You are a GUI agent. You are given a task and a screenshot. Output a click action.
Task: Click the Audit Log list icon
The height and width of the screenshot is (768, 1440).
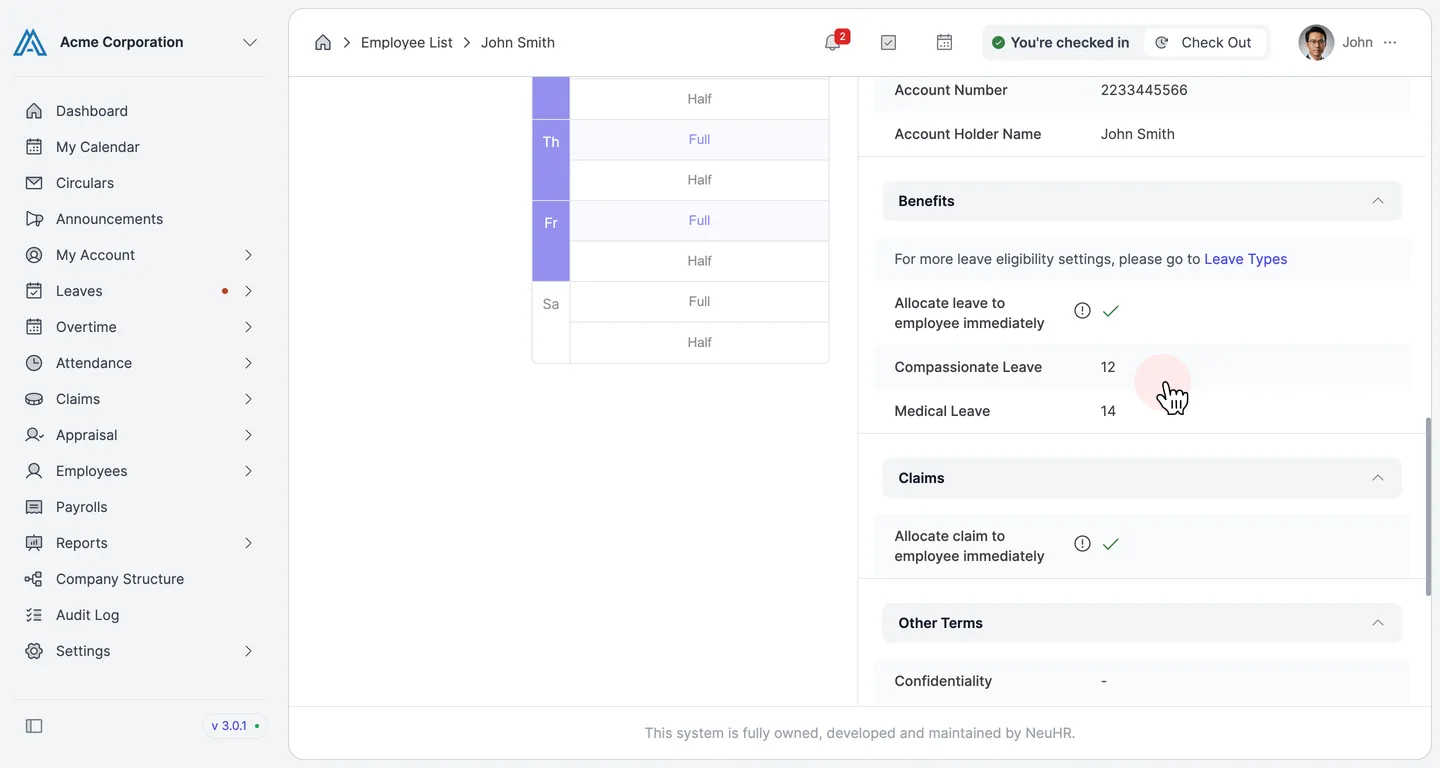coord(34,615)
